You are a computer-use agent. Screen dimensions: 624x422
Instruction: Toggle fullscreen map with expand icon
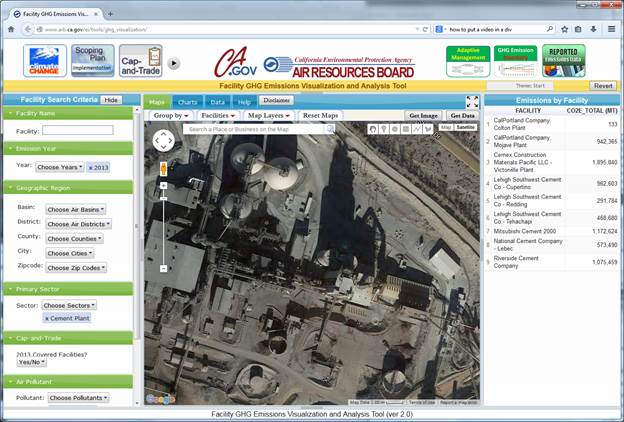click(472, 101)
